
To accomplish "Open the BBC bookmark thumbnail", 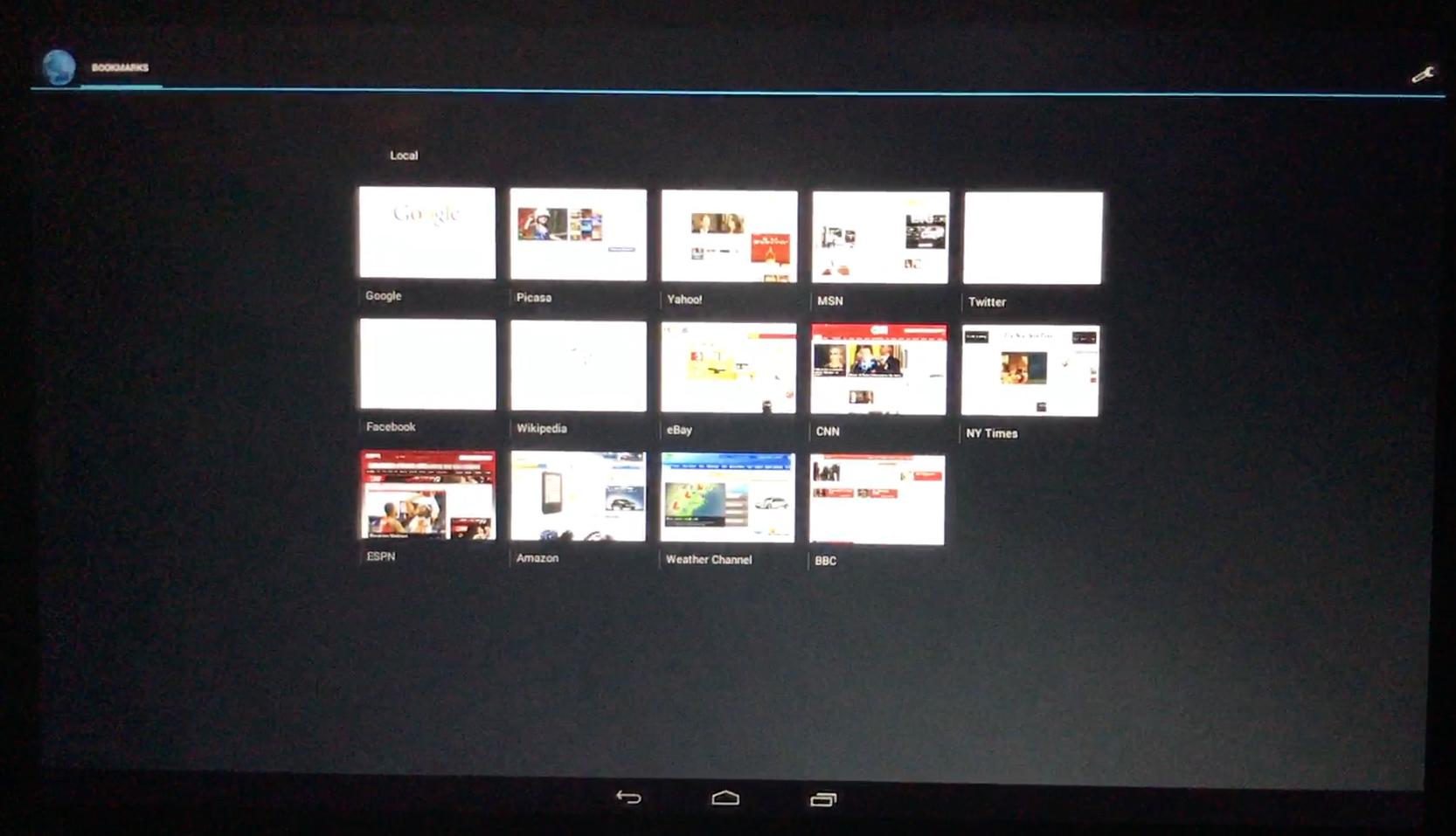I will [x=877, y=500].
